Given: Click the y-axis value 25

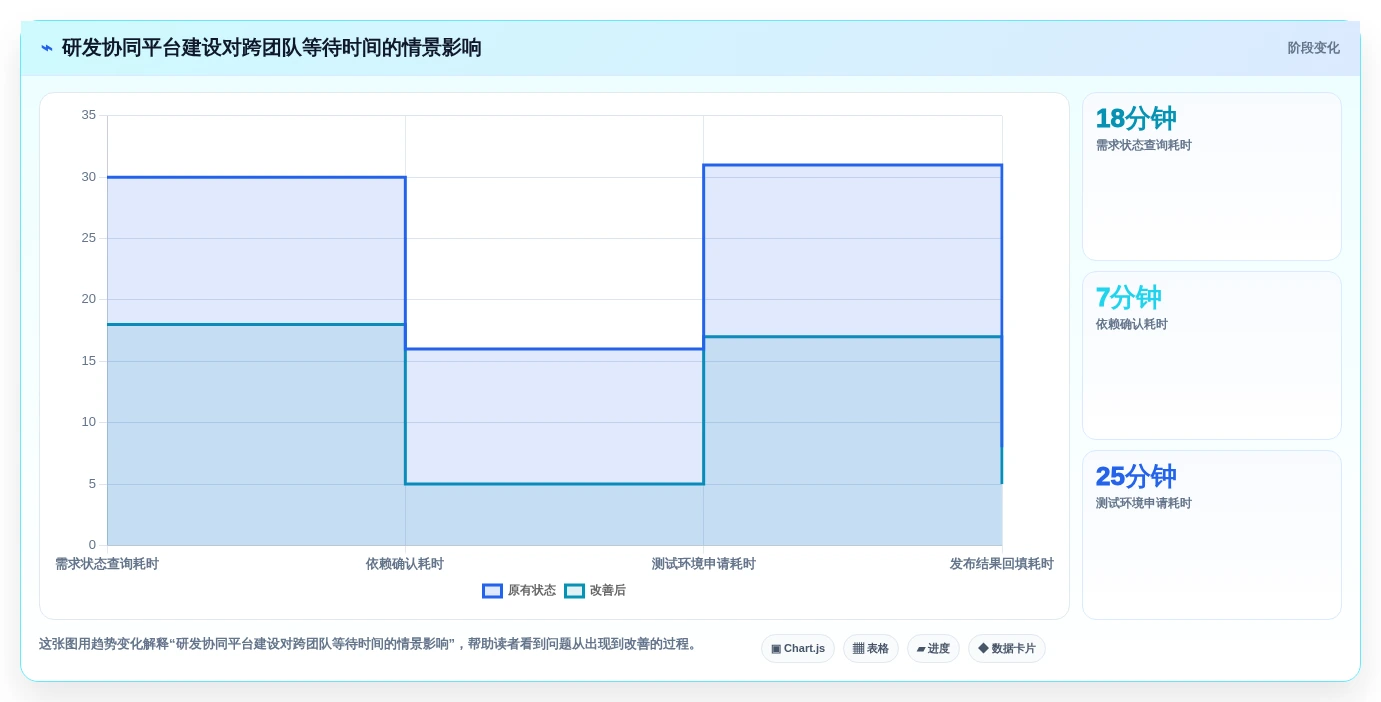Looking at the screenshot, I should [89, 238].
